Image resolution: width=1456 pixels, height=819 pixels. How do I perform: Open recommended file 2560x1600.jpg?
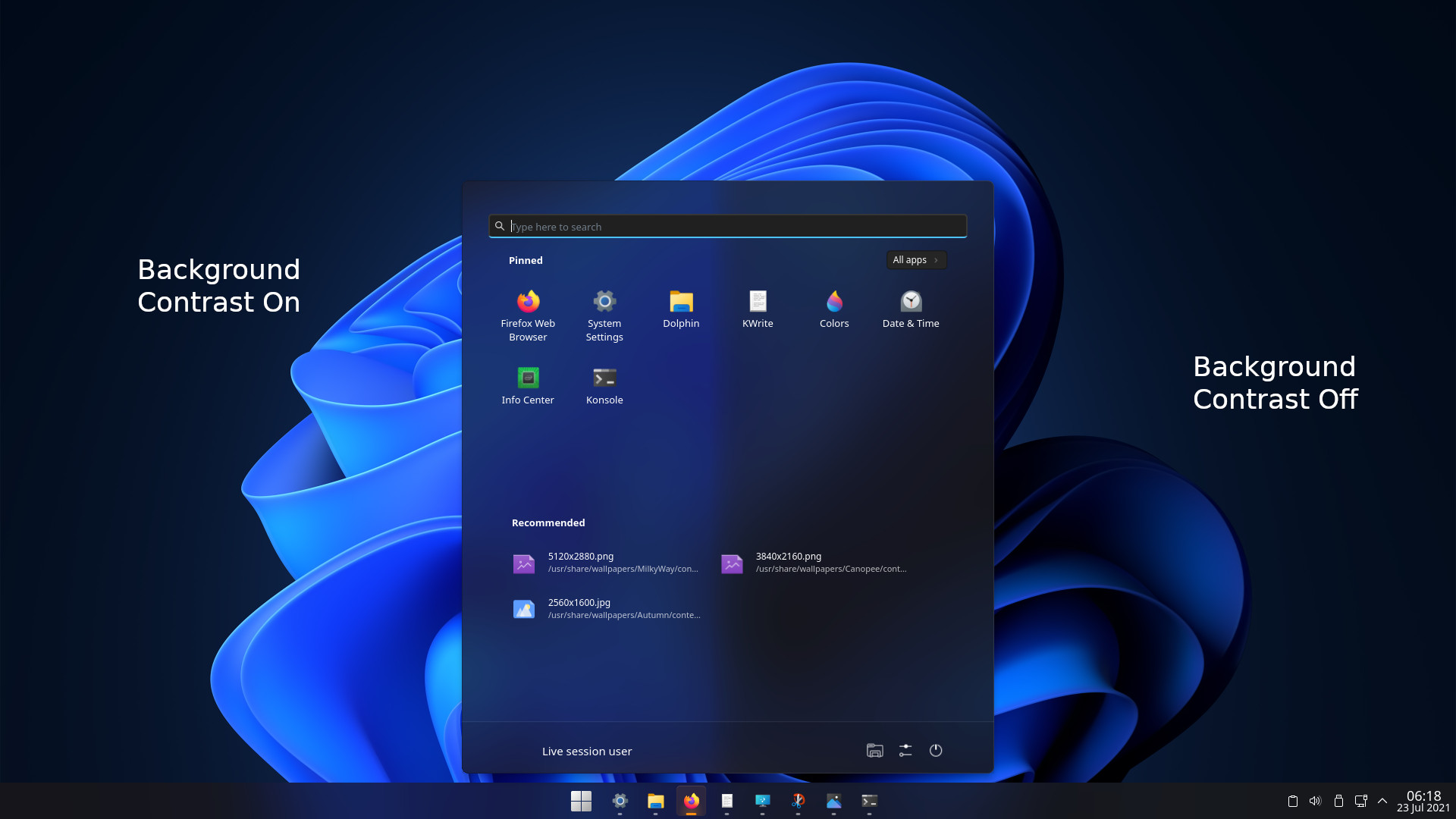click(x=605, y=609)
